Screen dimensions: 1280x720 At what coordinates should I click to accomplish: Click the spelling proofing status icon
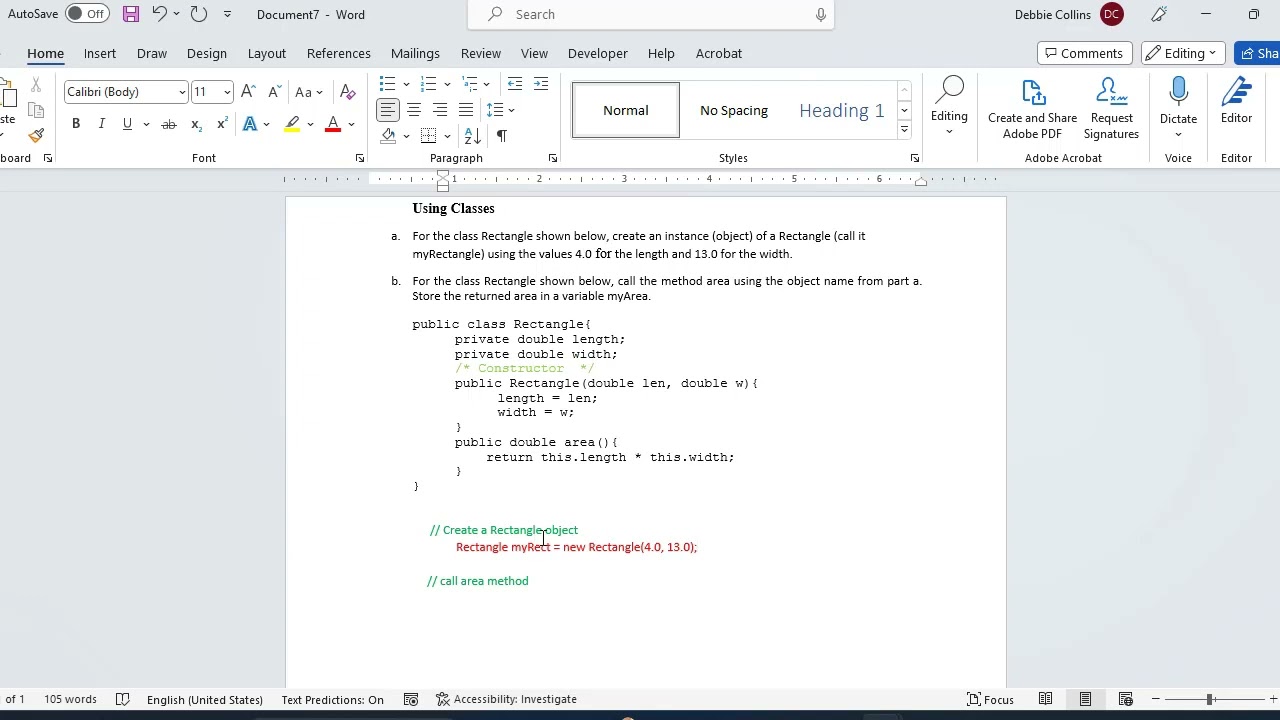click(122, 699)
